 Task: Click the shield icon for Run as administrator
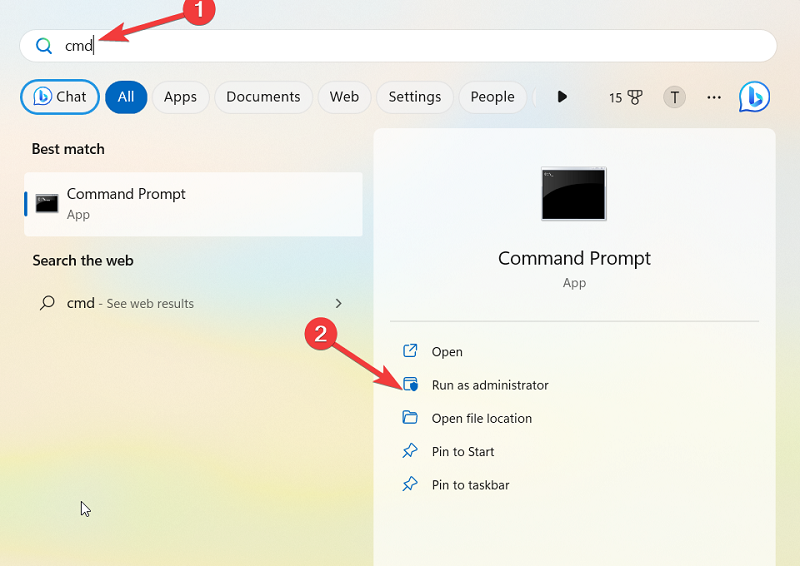coord(410,385)
